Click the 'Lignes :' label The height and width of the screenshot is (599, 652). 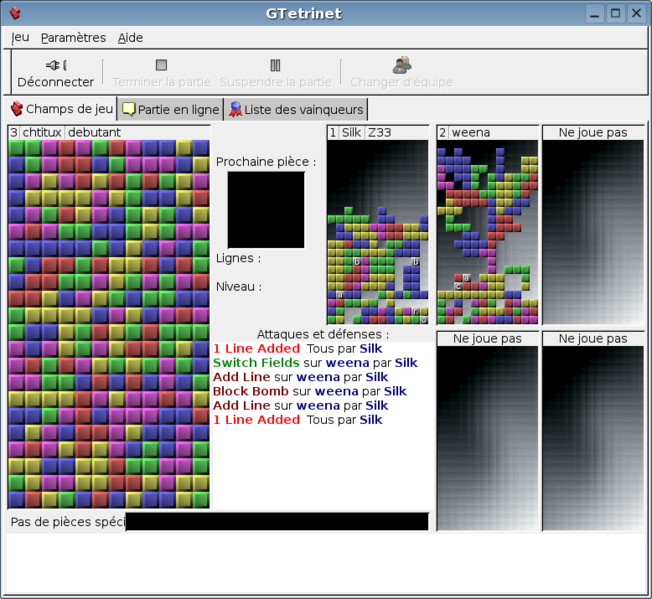point(239,258)
